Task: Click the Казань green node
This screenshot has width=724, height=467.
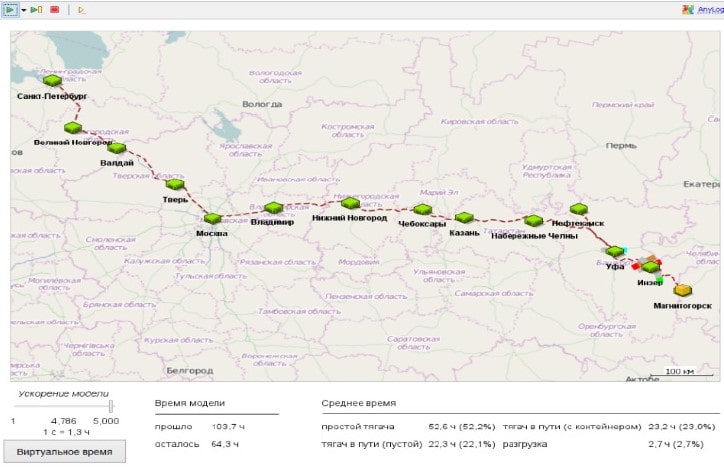Action: pos(464,218)
